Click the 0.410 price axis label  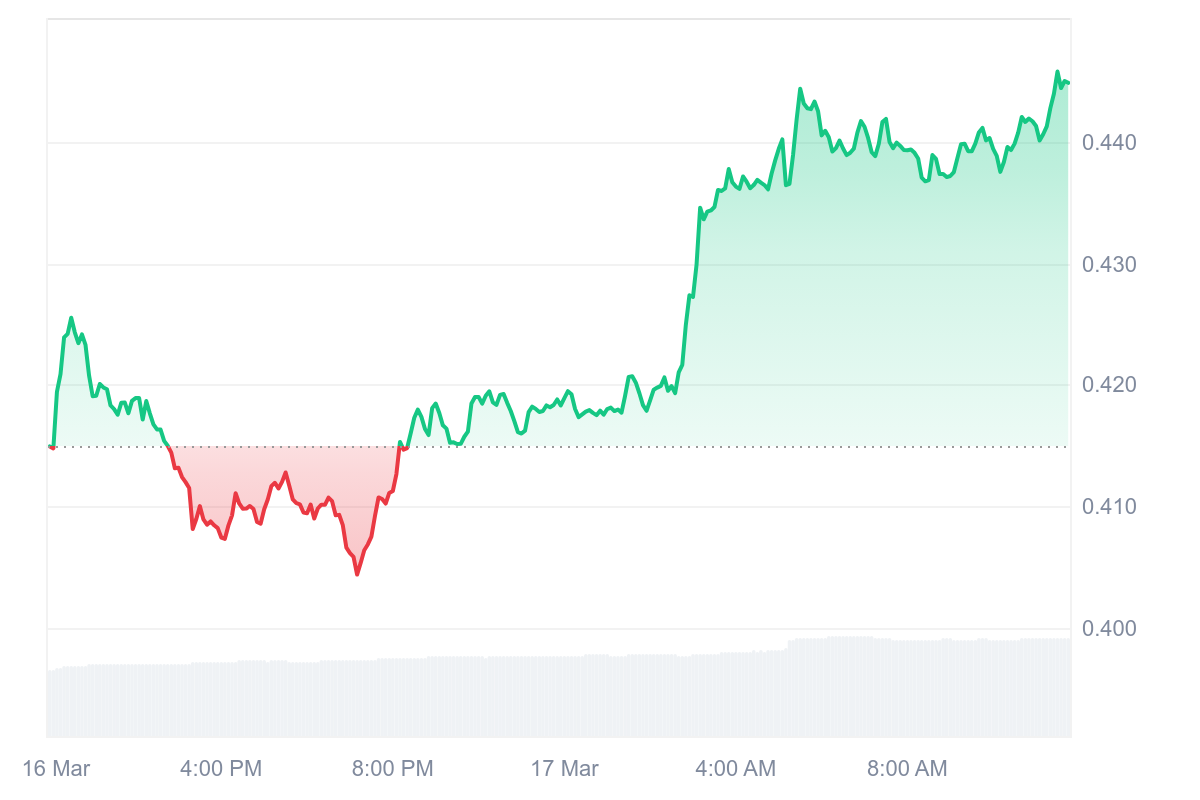[1109, 507]
